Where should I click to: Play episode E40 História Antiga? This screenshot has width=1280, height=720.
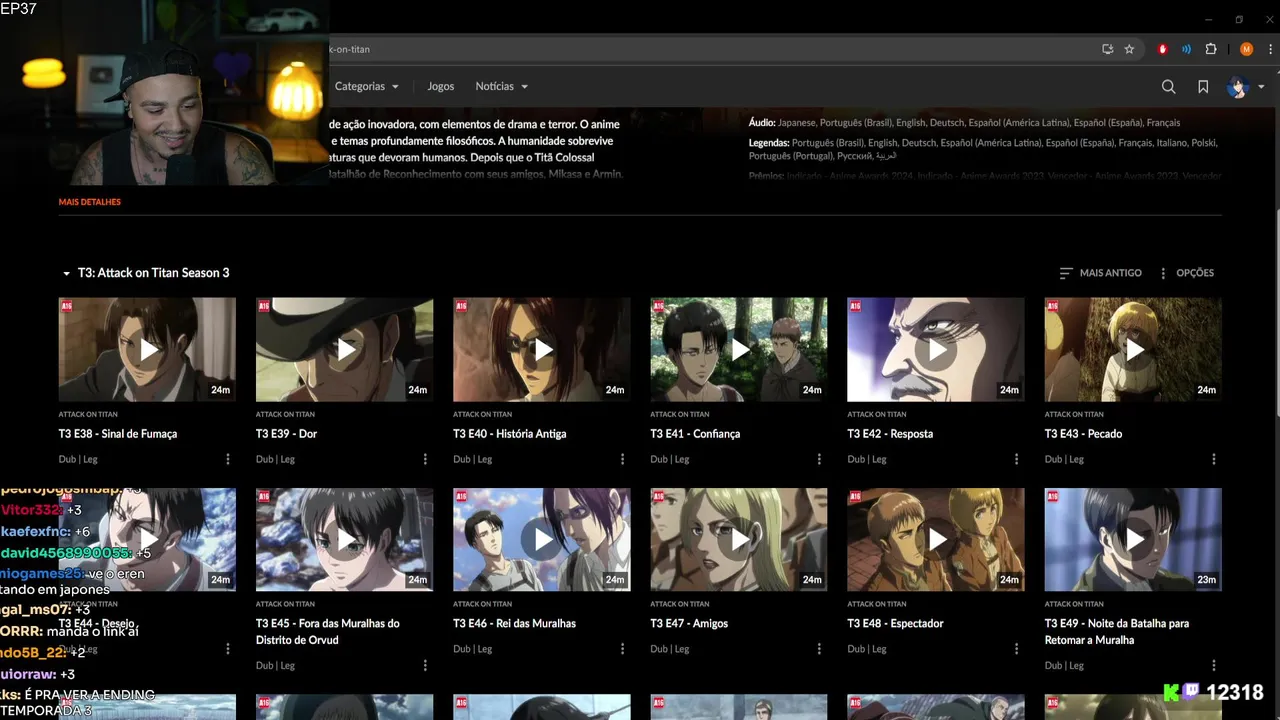click(541, 350)
